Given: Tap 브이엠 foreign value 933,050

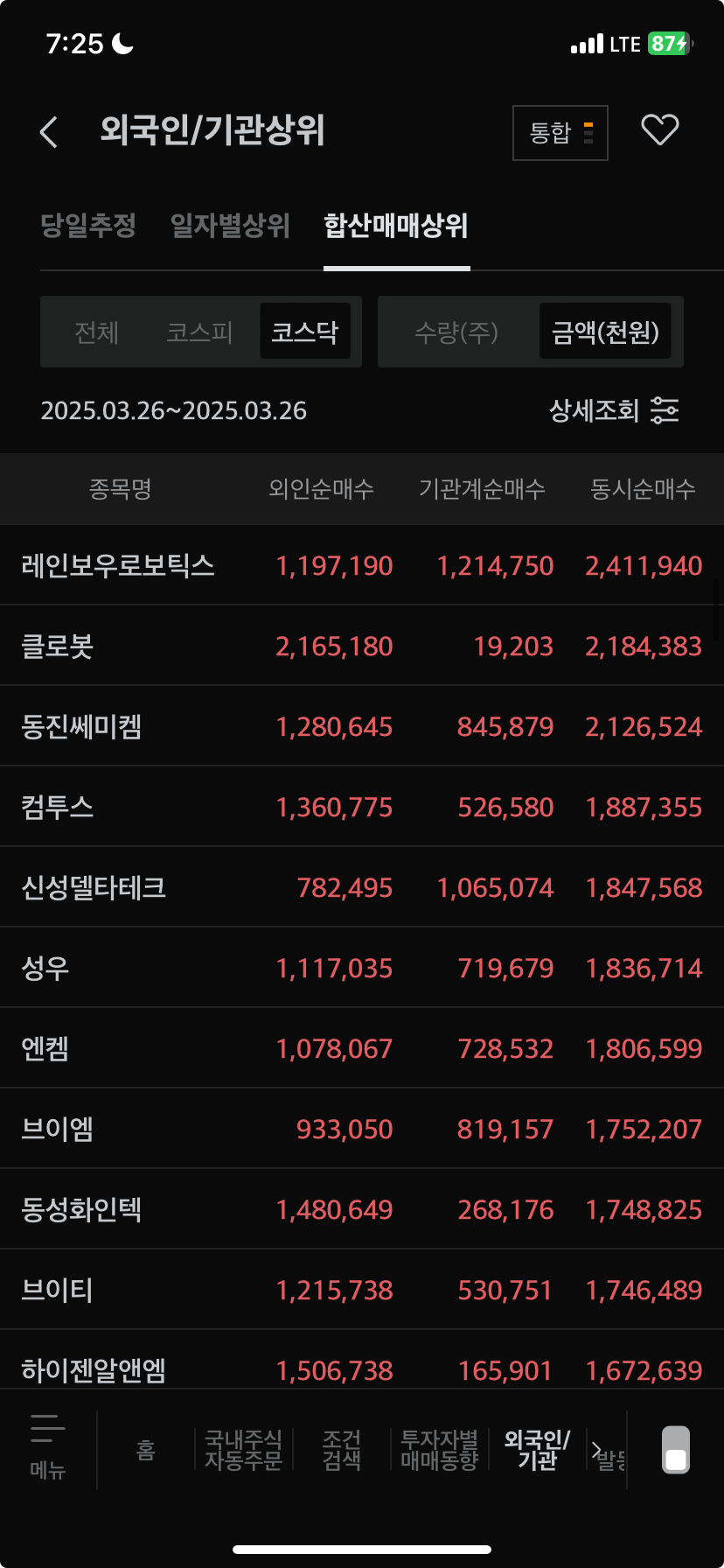Looking at the screenshot, I should [x=345, y=1130].
